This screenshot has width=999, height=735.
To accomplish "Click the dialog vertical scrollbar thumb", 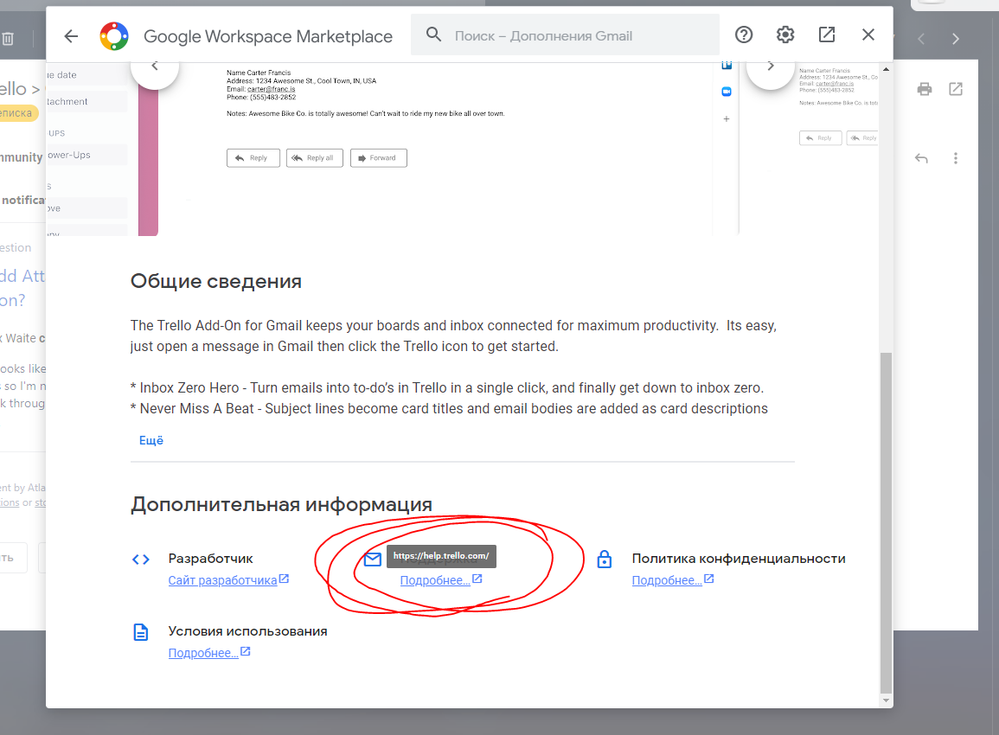I will click(x=886, y=522).
